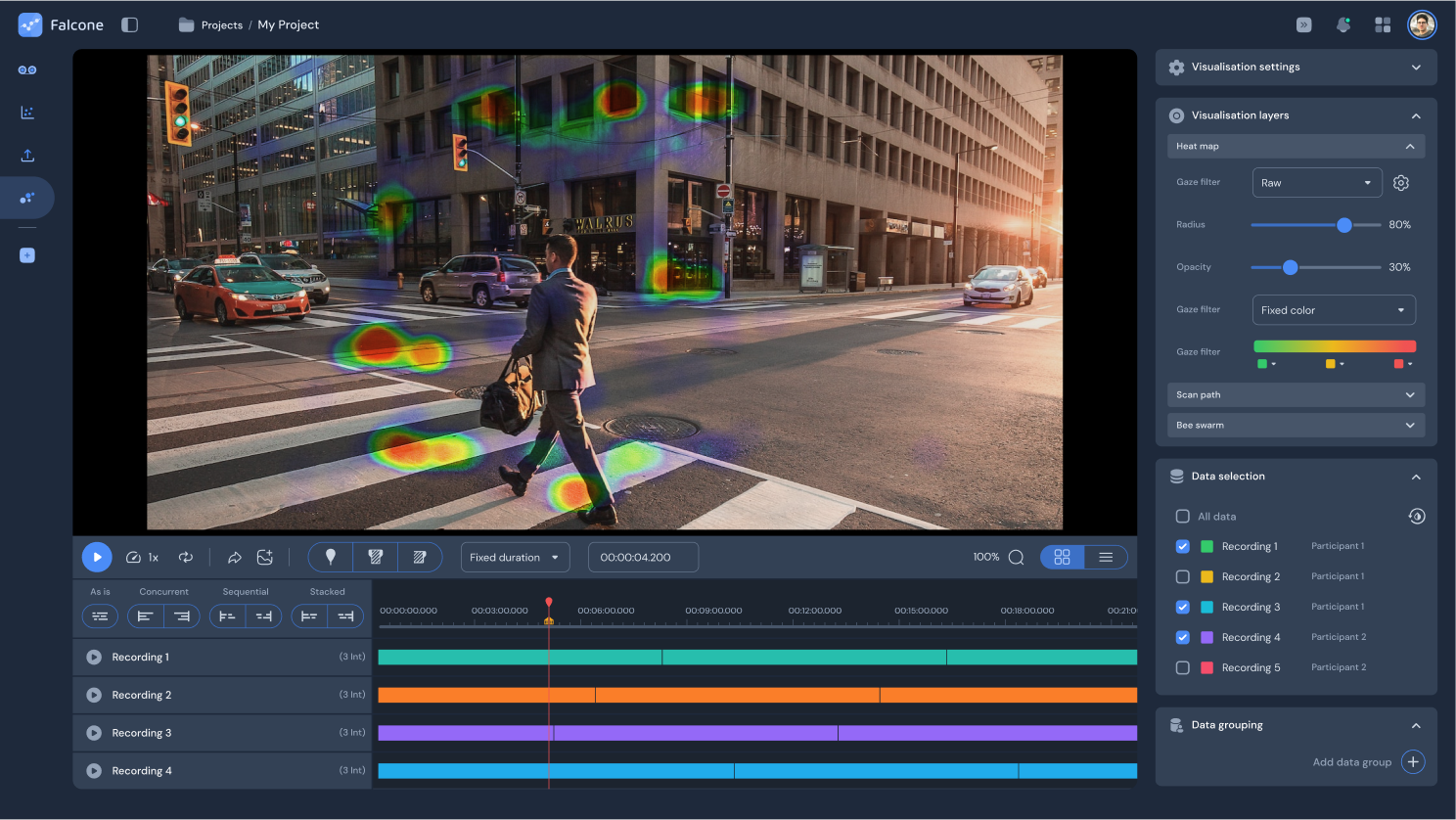Switch to the list view icon
The image size is (1456, 820).
point(1106,557)
